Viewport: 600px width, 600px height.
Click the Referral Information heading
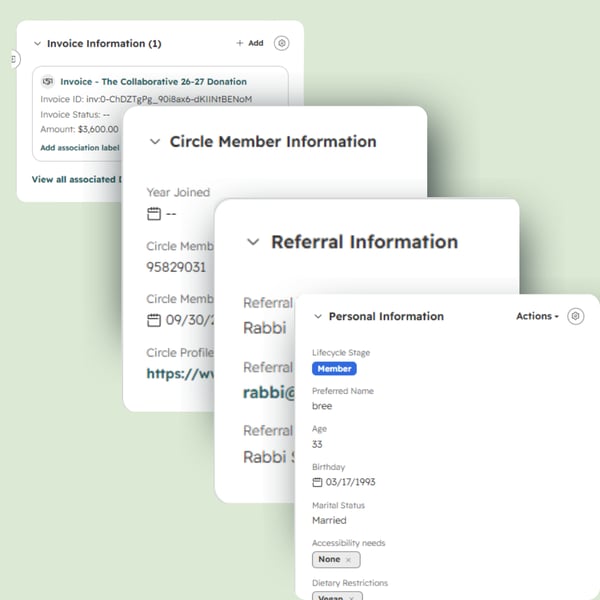[365, 242]
